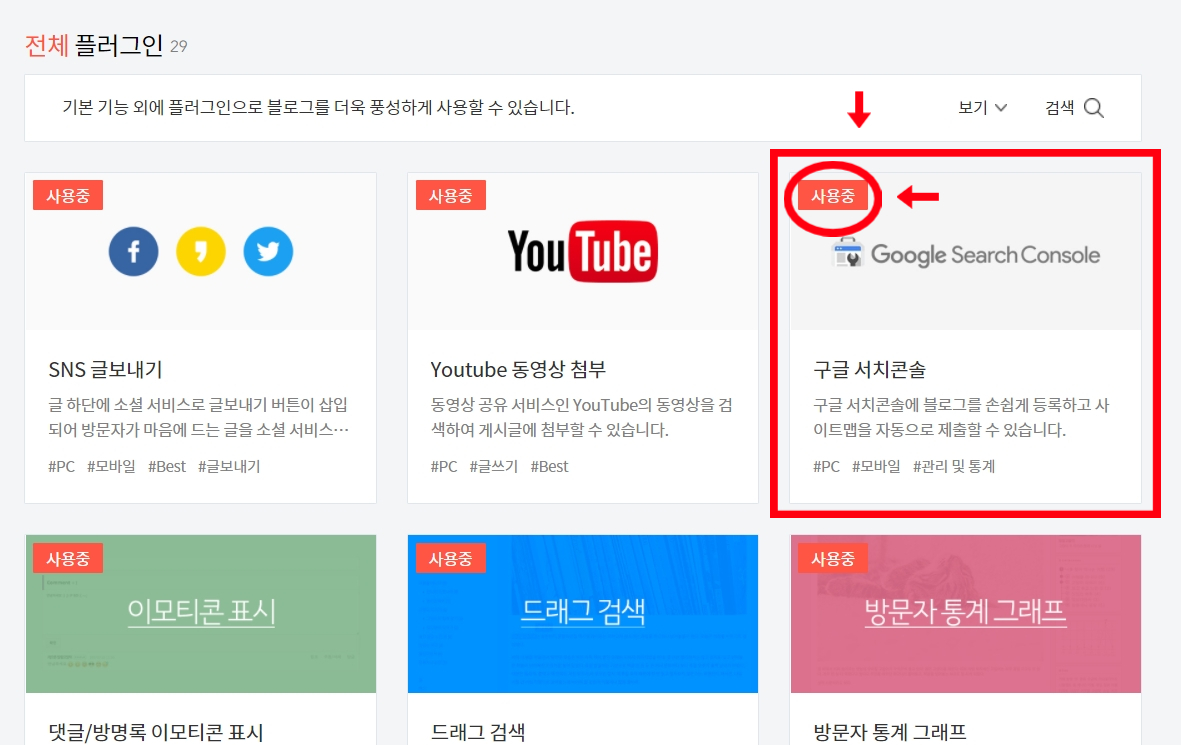Click the 사용중 badge on Youtube card
The width and height of the screenshot is (1181, 745).
(450, 195)
